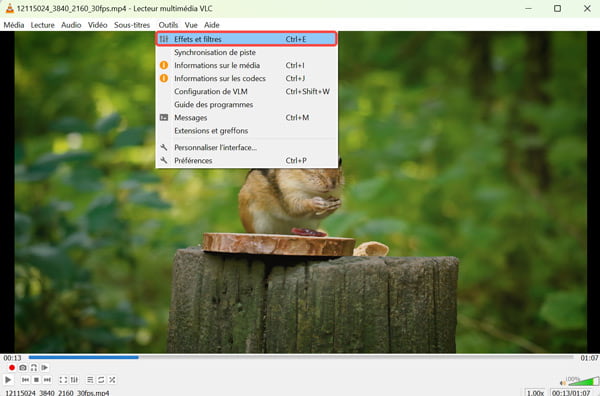Skip to the next media track
The image size is (600, 396).
coord(47,380)
